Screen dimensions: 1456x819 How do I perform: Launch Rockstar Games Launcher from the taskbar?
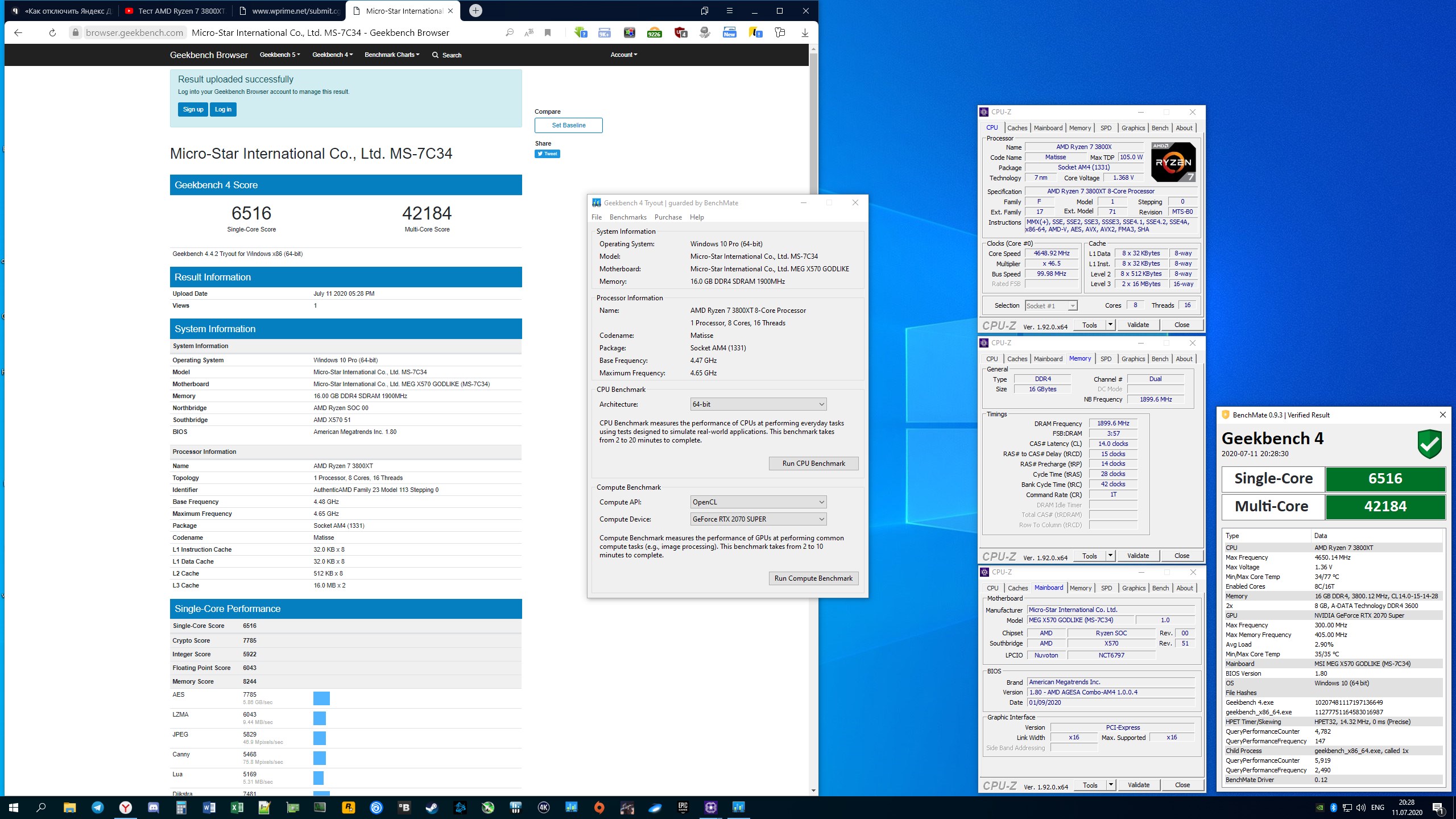coord(349,807)
